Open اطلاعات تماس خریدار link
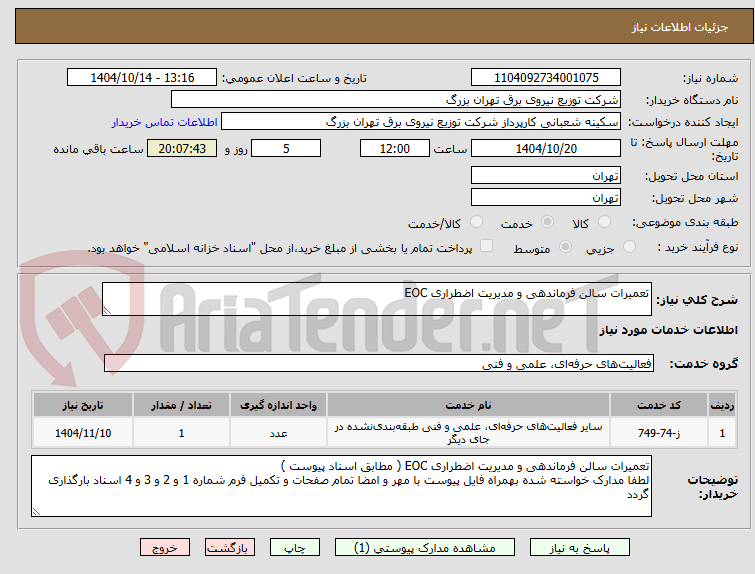The image size is (755, 574). tap(165, 122)
